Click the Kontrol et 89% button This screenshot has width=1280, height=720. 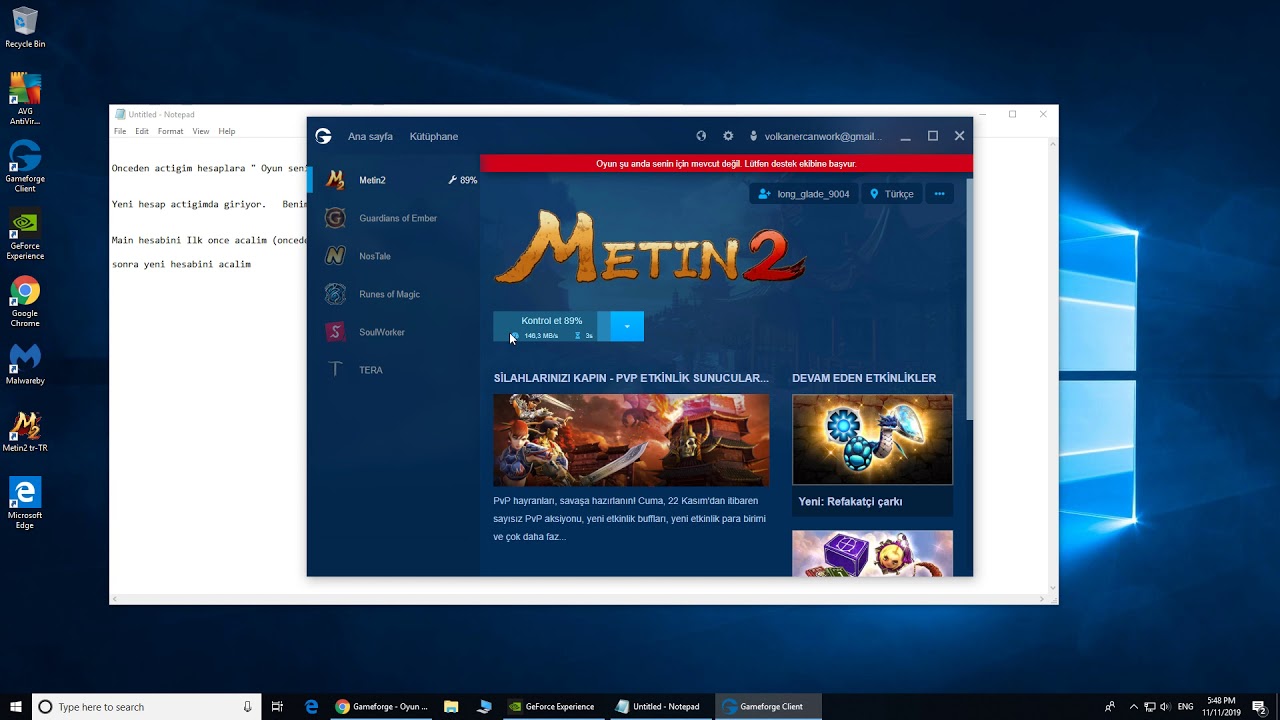pyautogui.click(x=551, y=326)
